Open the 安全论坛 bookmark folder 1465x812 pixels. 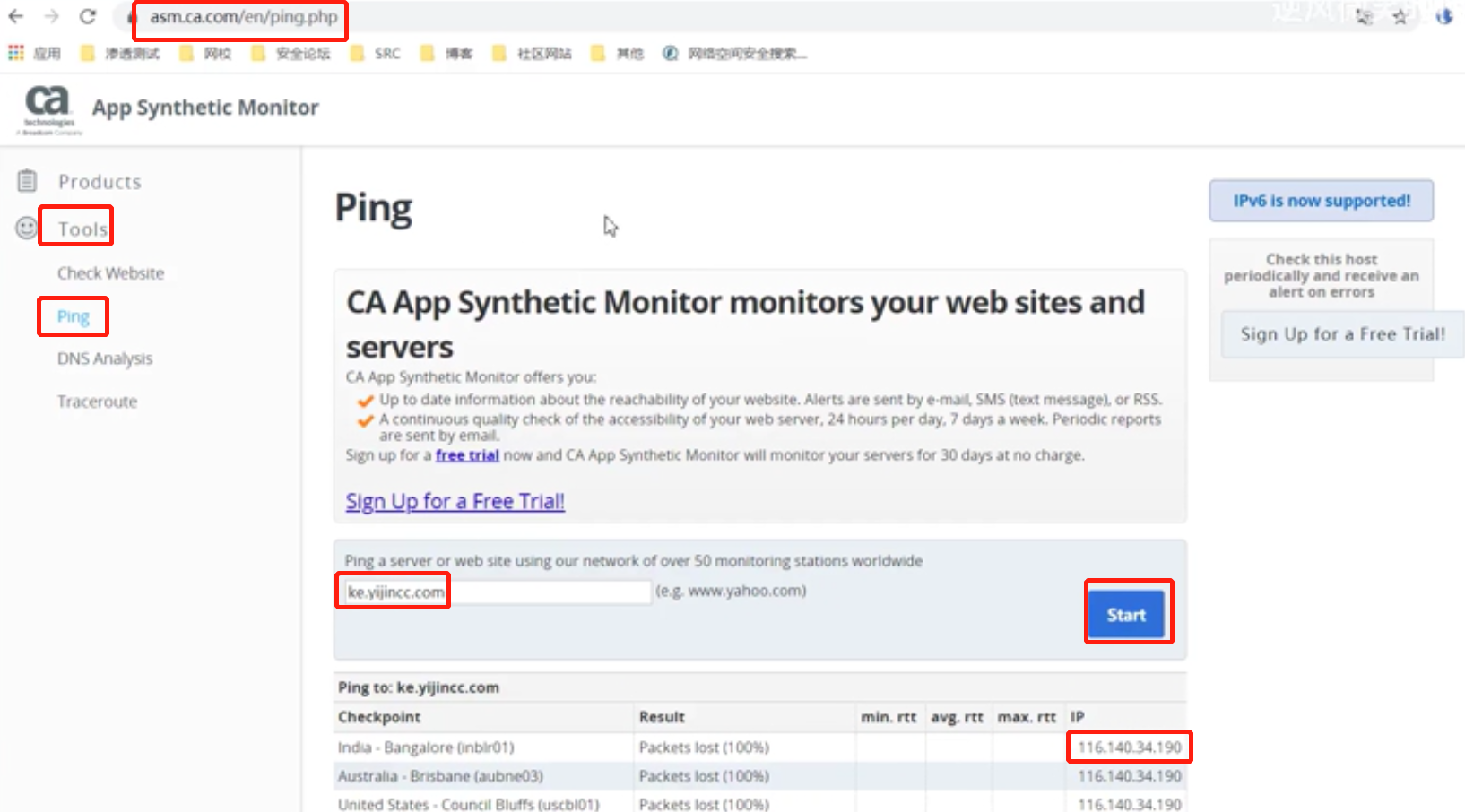[x=290, y=53]
